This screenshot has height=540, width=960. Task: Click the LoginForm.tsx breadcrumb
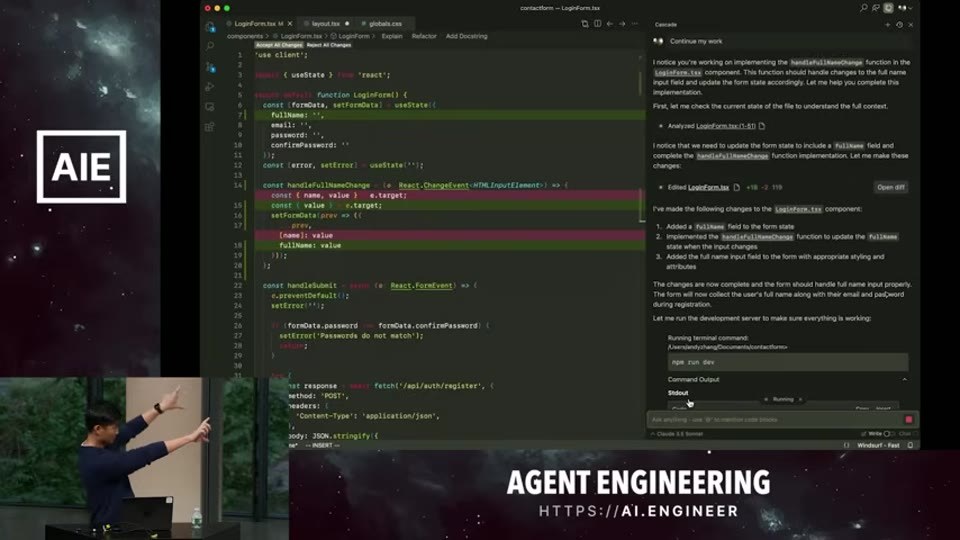coord(301,36)
